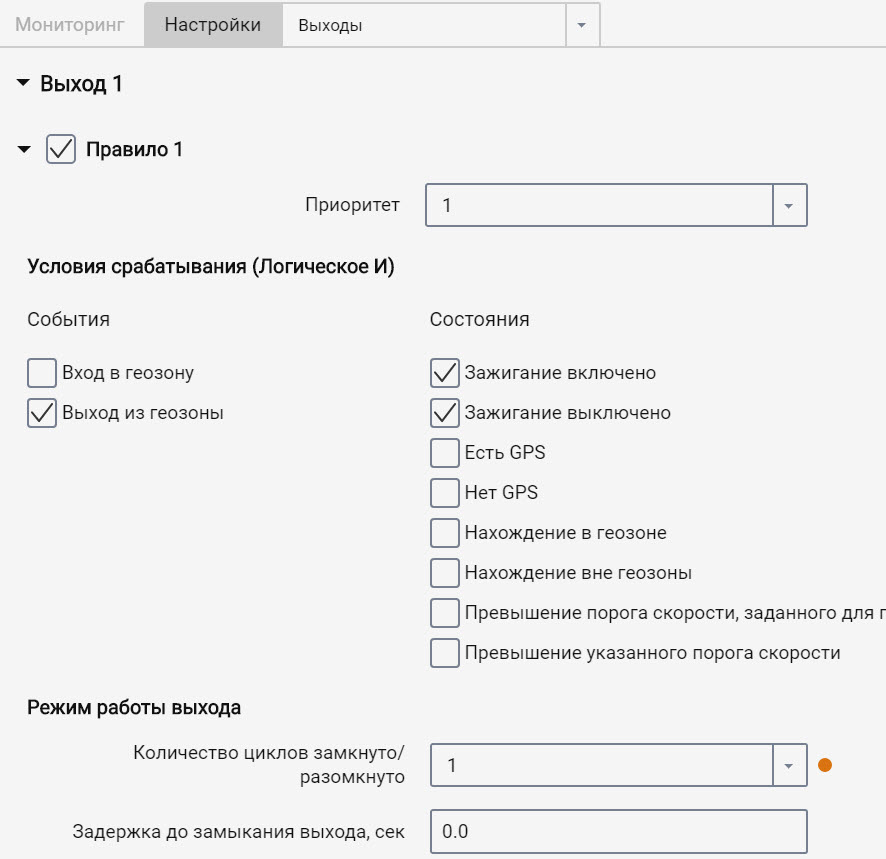
Task: Uncheck Зажигание включено
Action: [445, 373]
